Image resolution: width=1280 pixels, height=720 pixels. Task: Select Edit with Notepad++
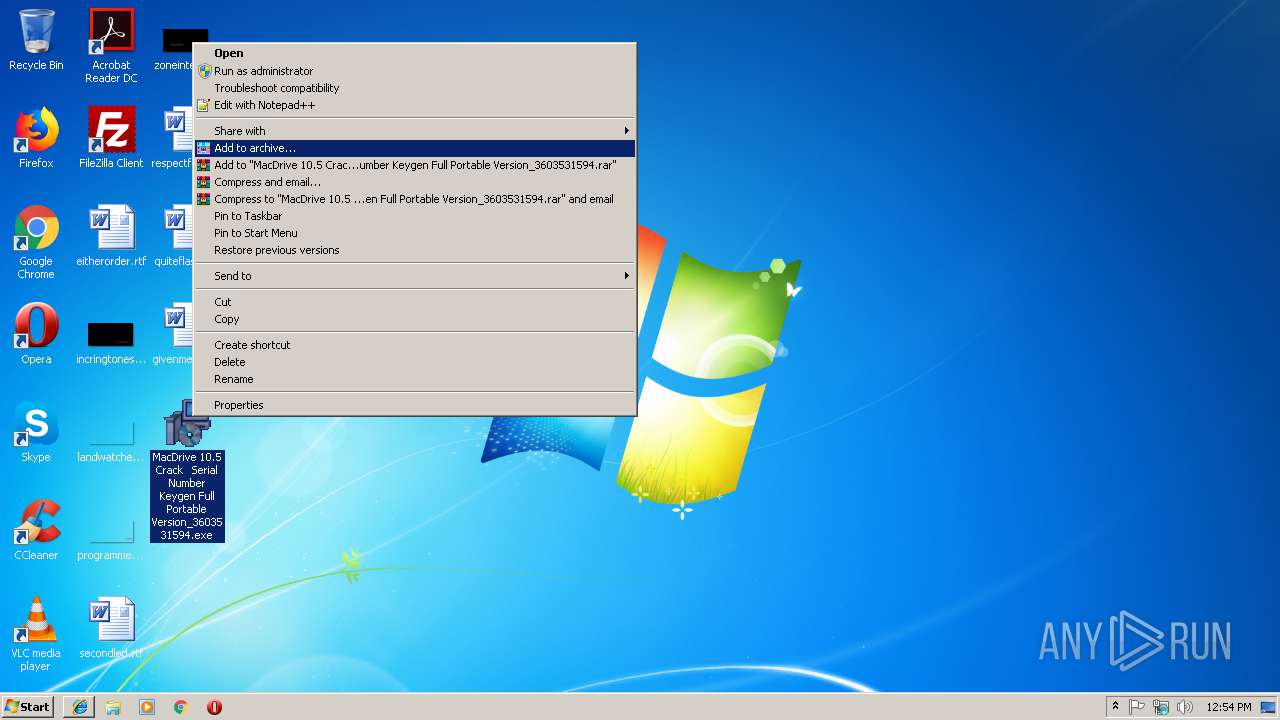(415, 105)
